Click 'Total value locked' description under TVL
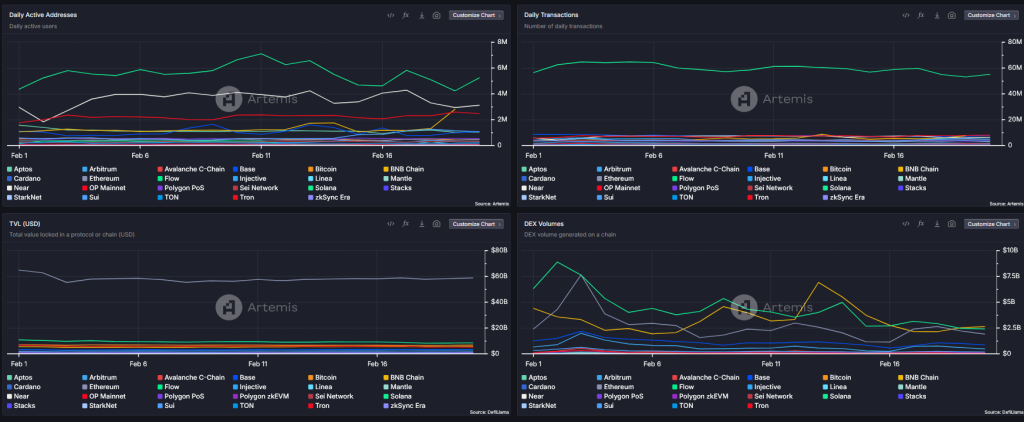 (x=72, y=235)
